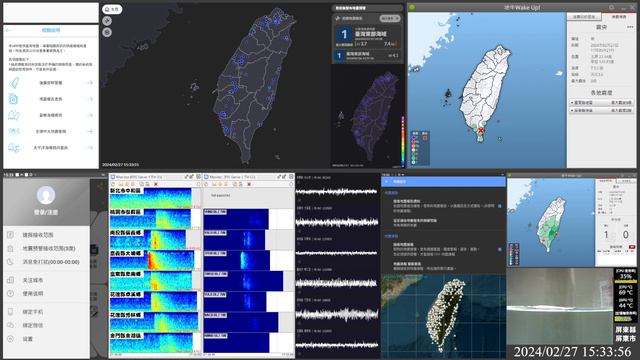Click the green status icon in Wake Up! titlebar
Image resolution: width=640 pixels, height=360 pixels.
click(412, 7)
